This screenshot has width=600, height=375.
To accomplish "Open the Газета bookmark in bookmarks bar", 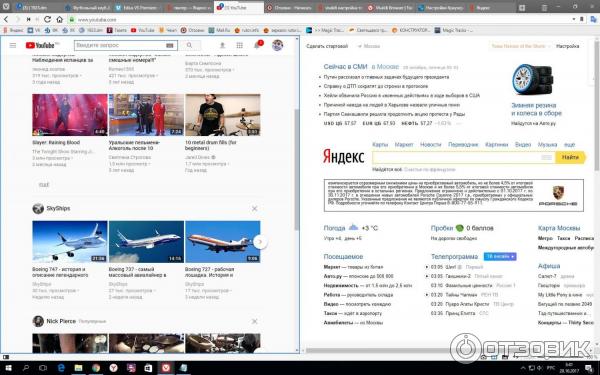I will click(x=117, y=30).
